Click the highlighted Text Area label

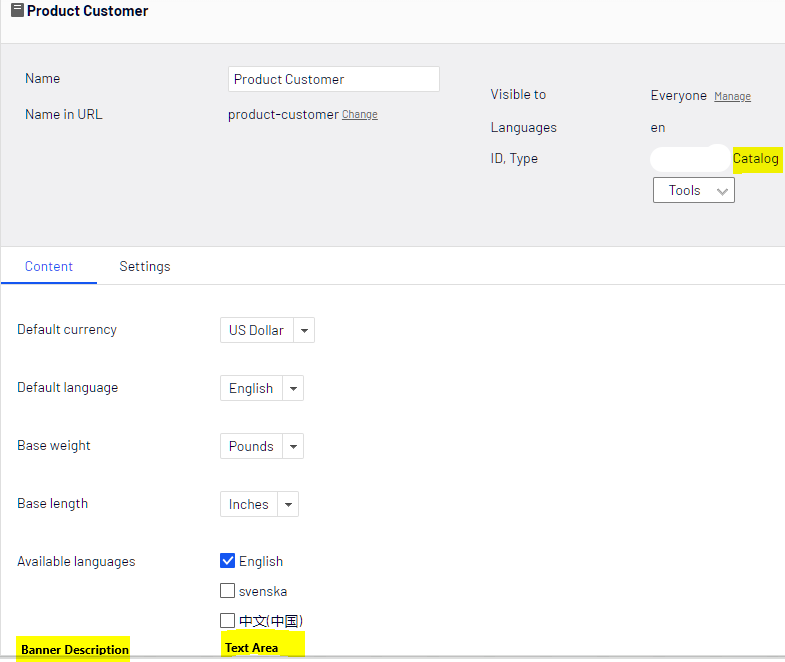(252, 648)
